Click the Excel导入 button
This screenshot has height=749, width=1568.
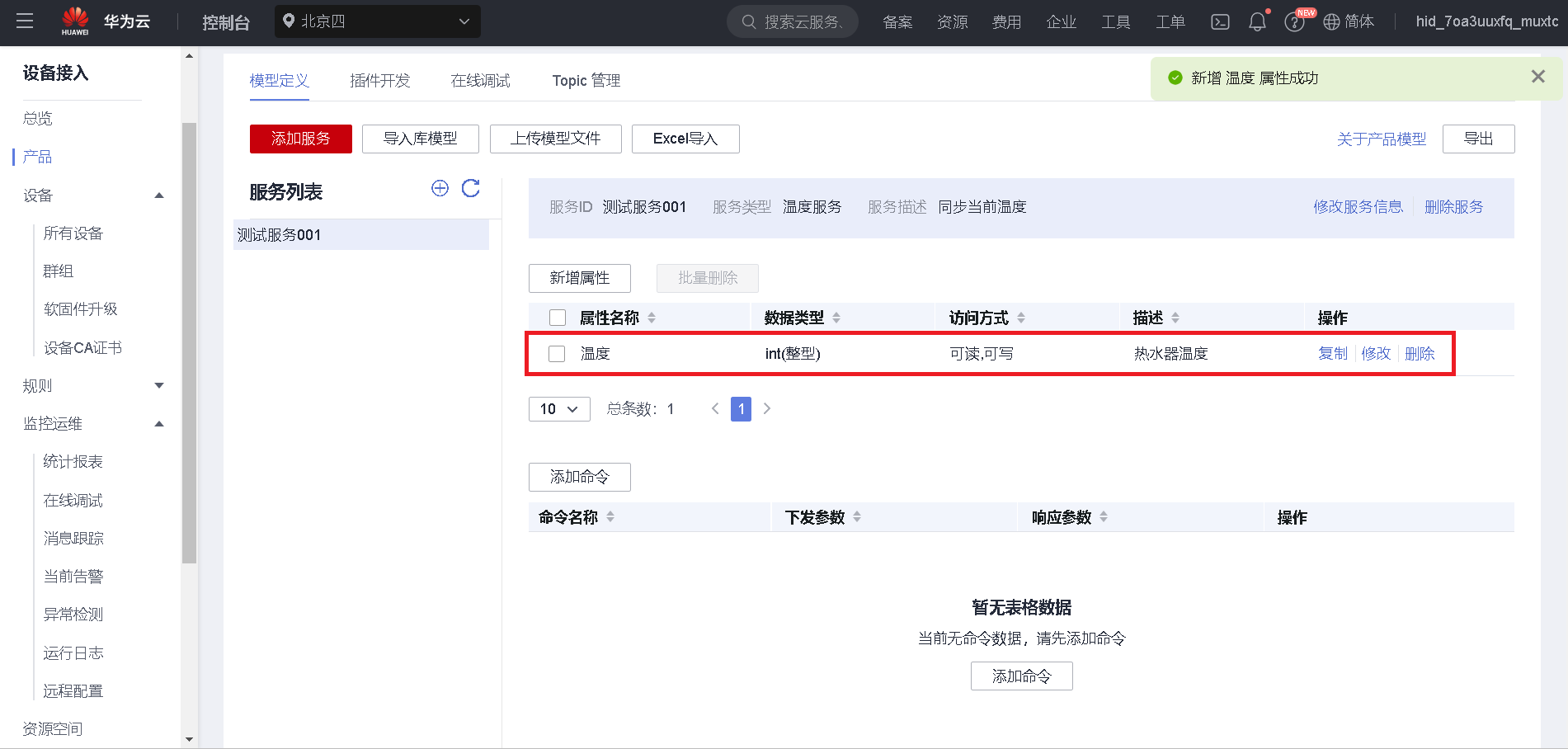pyautogui.click(x=685, y=139)
